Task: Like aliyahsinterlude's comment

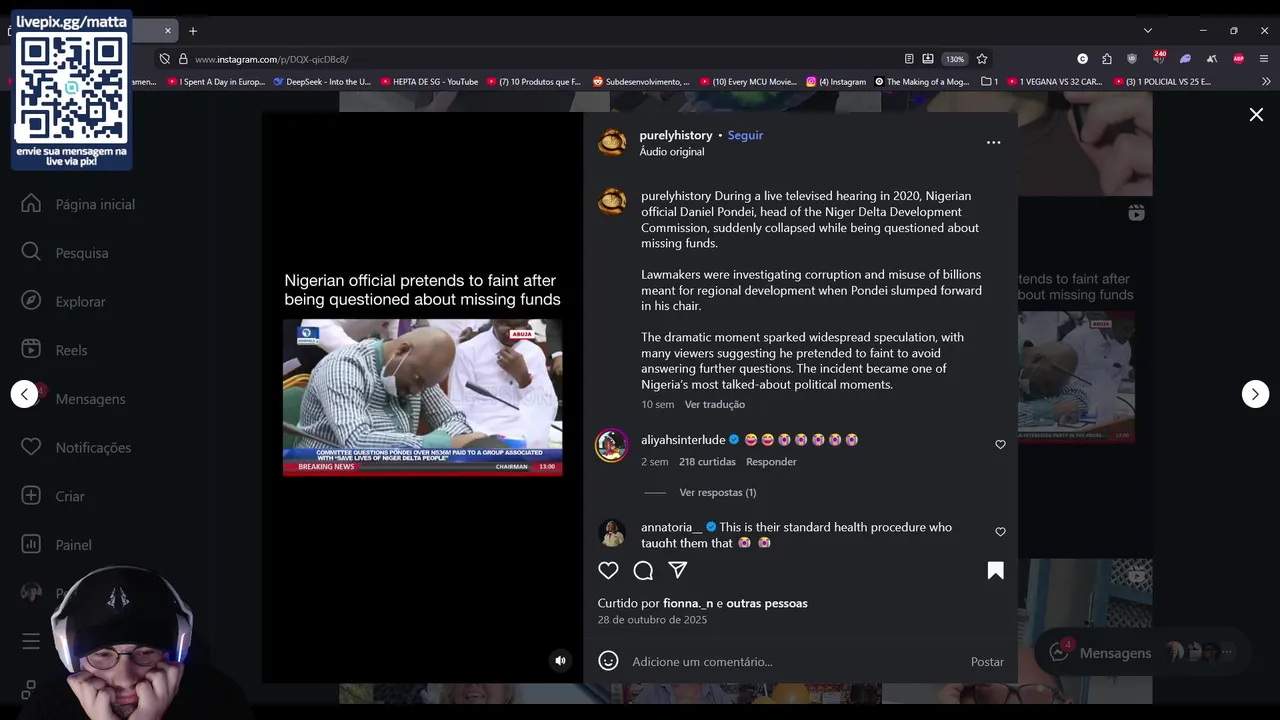Action: [1000, 445]
